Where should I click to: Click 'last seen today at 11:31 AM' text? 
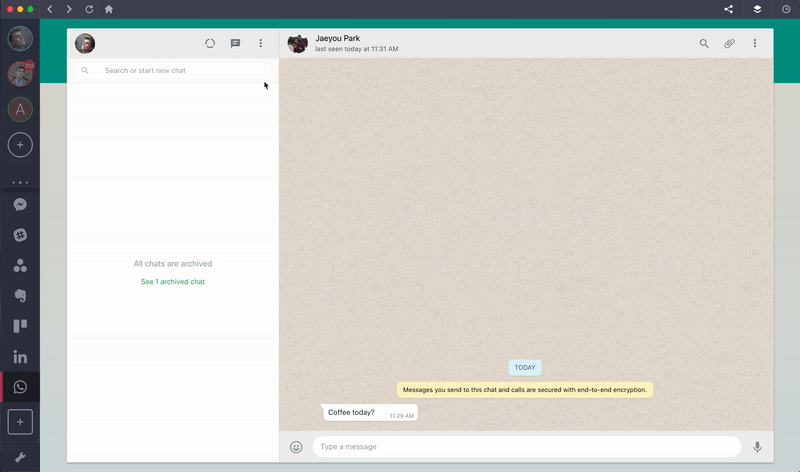[356, 49]
